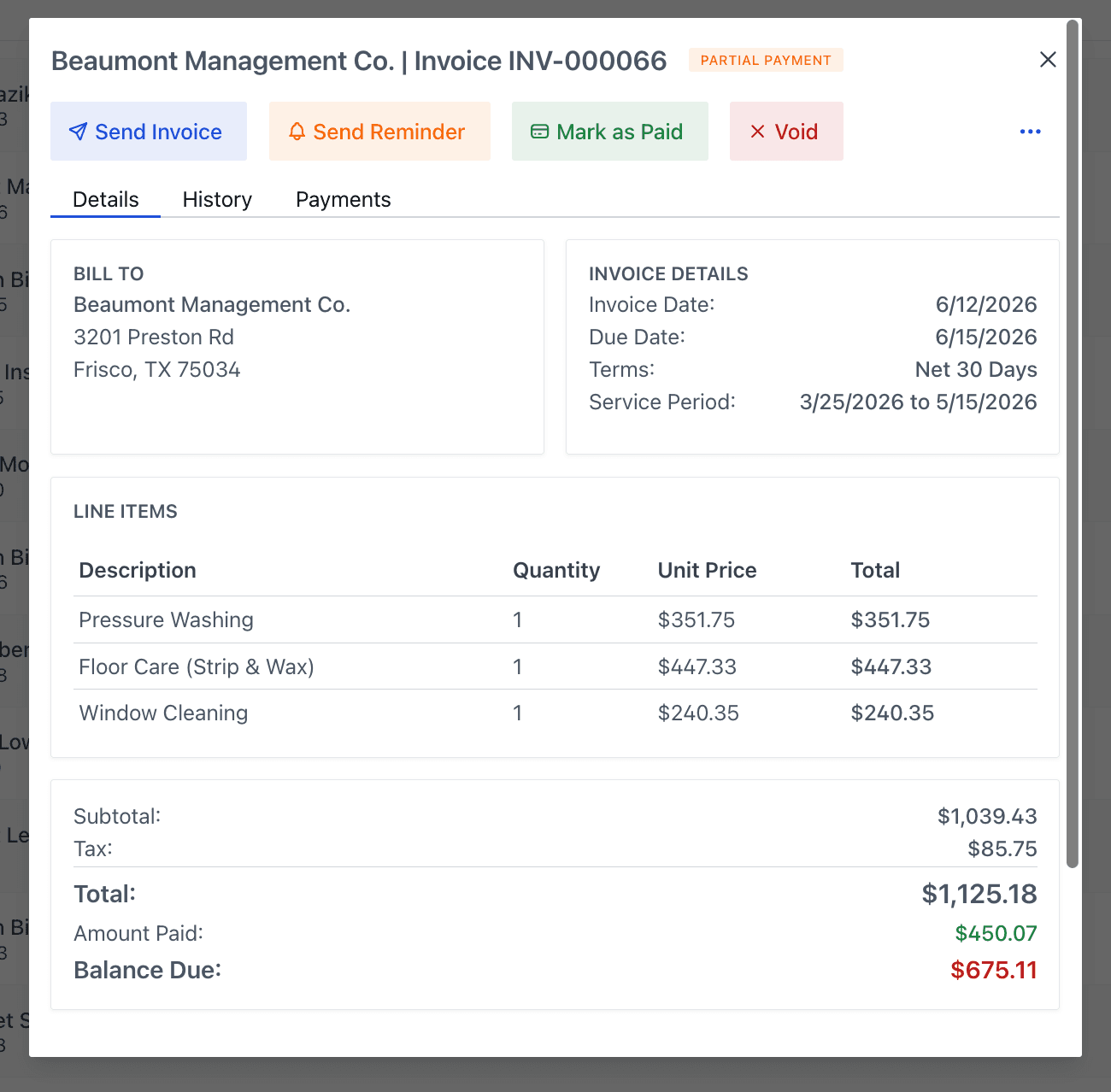Viewport: 1111px width, 1092px height.
Task: Click the Description column header
Action: point(138,570)
